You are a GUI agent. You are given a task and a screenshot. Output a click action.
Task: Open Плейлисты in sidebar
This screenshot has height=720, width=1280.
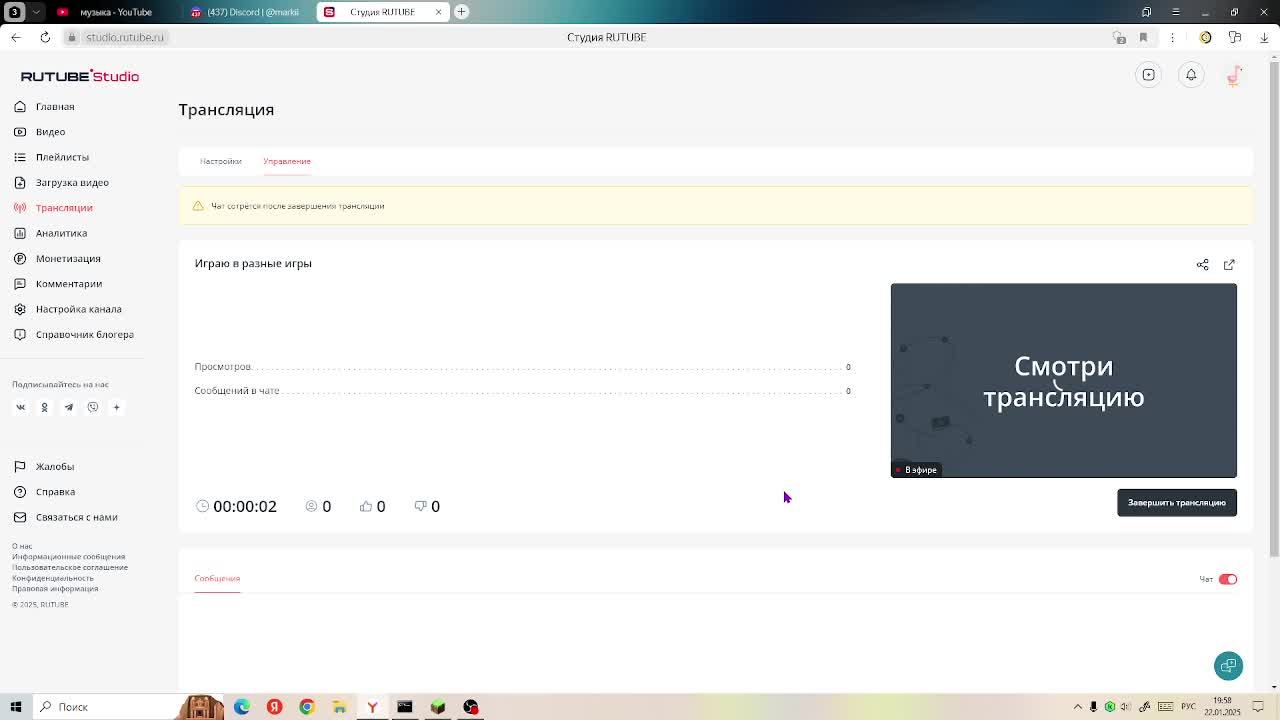click(x=62, y=157)
